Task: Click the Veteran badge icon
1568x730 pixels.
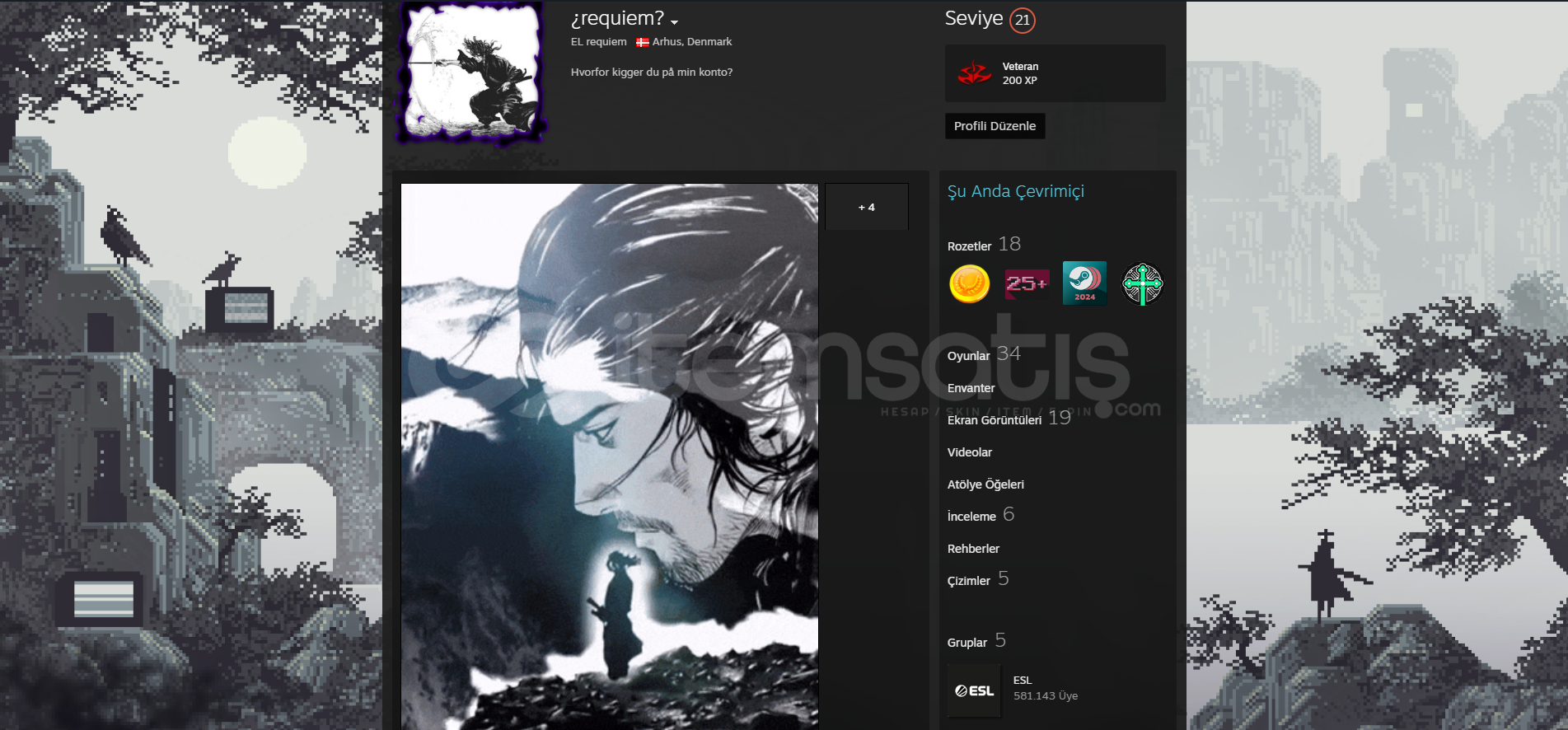Action: pos(975,73)
